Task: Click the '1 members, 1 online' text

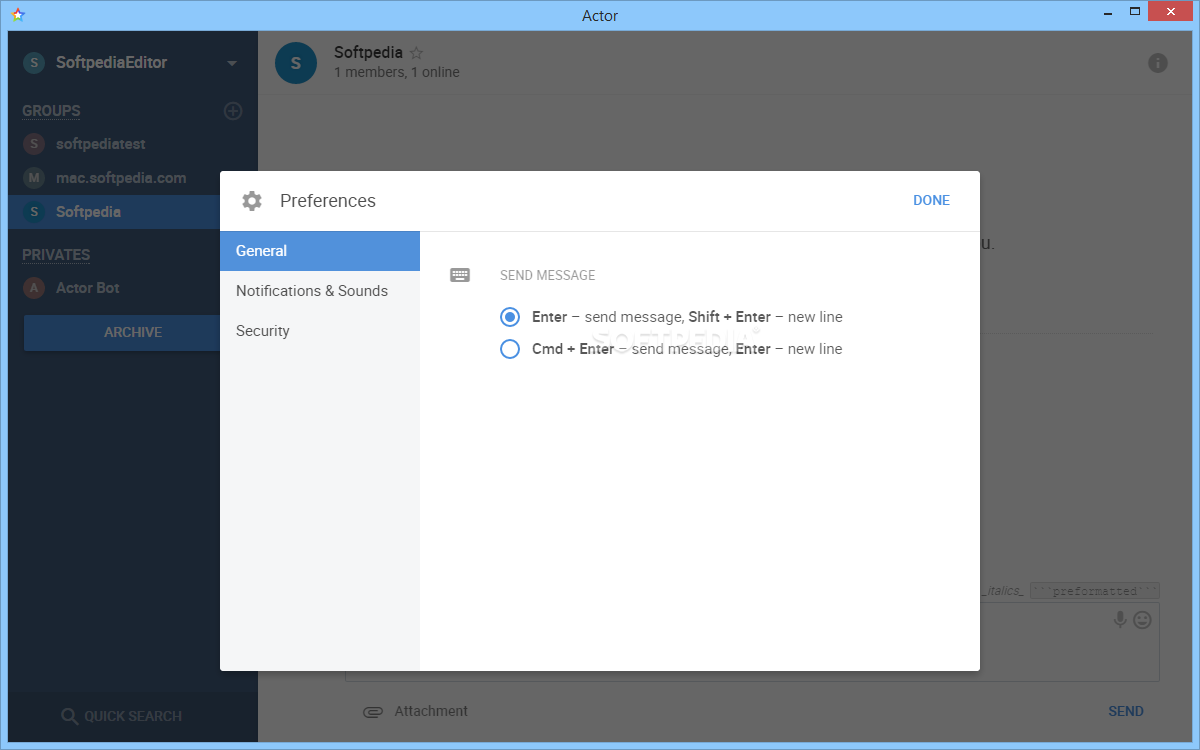Action: point(397,72)
